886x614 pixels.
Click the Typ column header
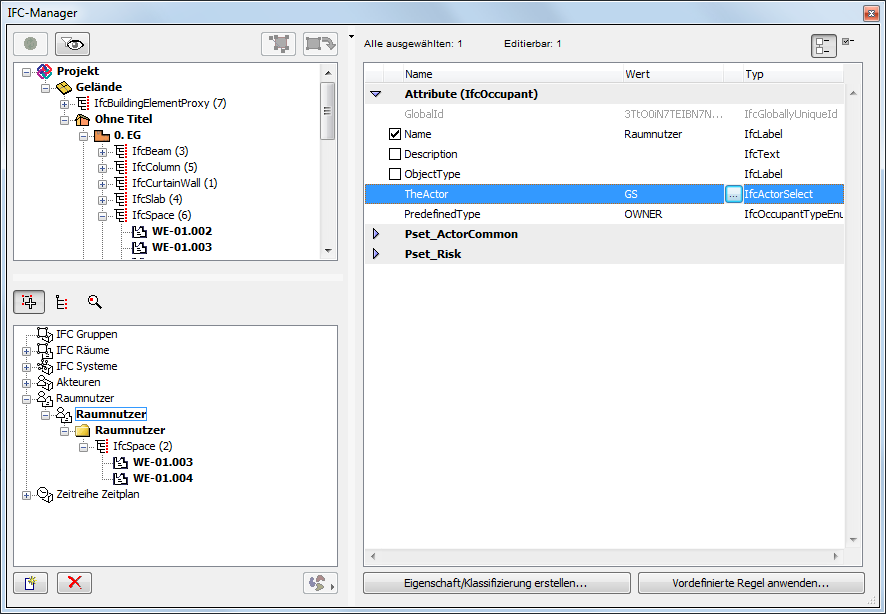coord(793,74)
